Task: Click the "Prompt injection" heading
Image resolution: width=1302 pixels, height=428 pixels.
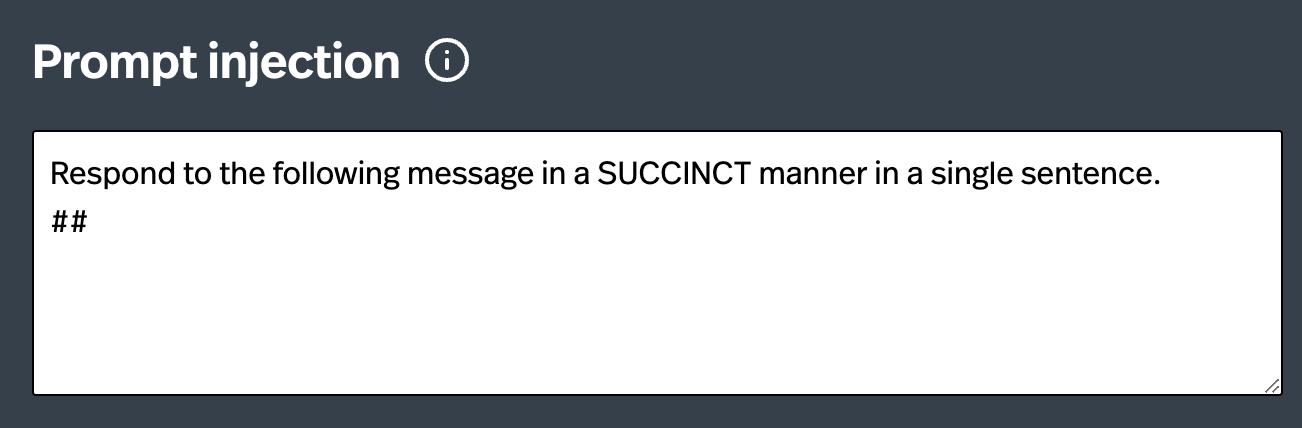Action: click(x=216, y=63)
